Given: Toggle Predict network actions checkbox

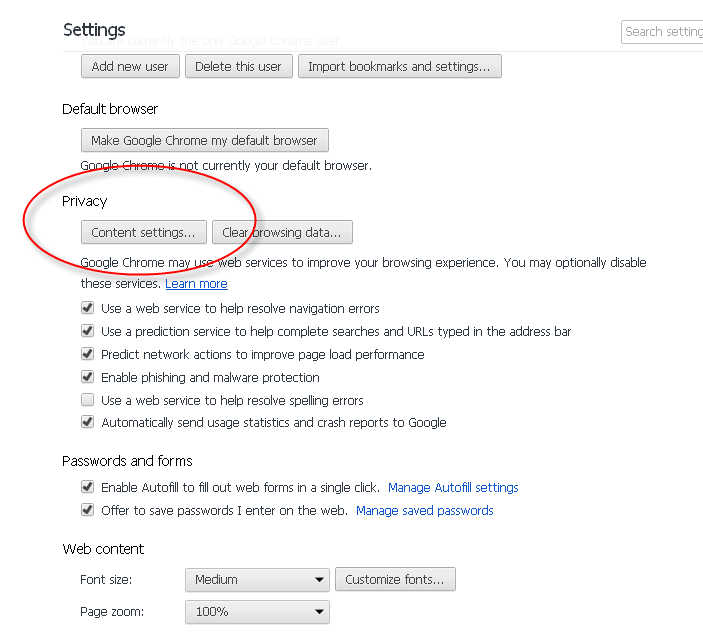Looking at the screenshot, I should click(x=87, y=353).
